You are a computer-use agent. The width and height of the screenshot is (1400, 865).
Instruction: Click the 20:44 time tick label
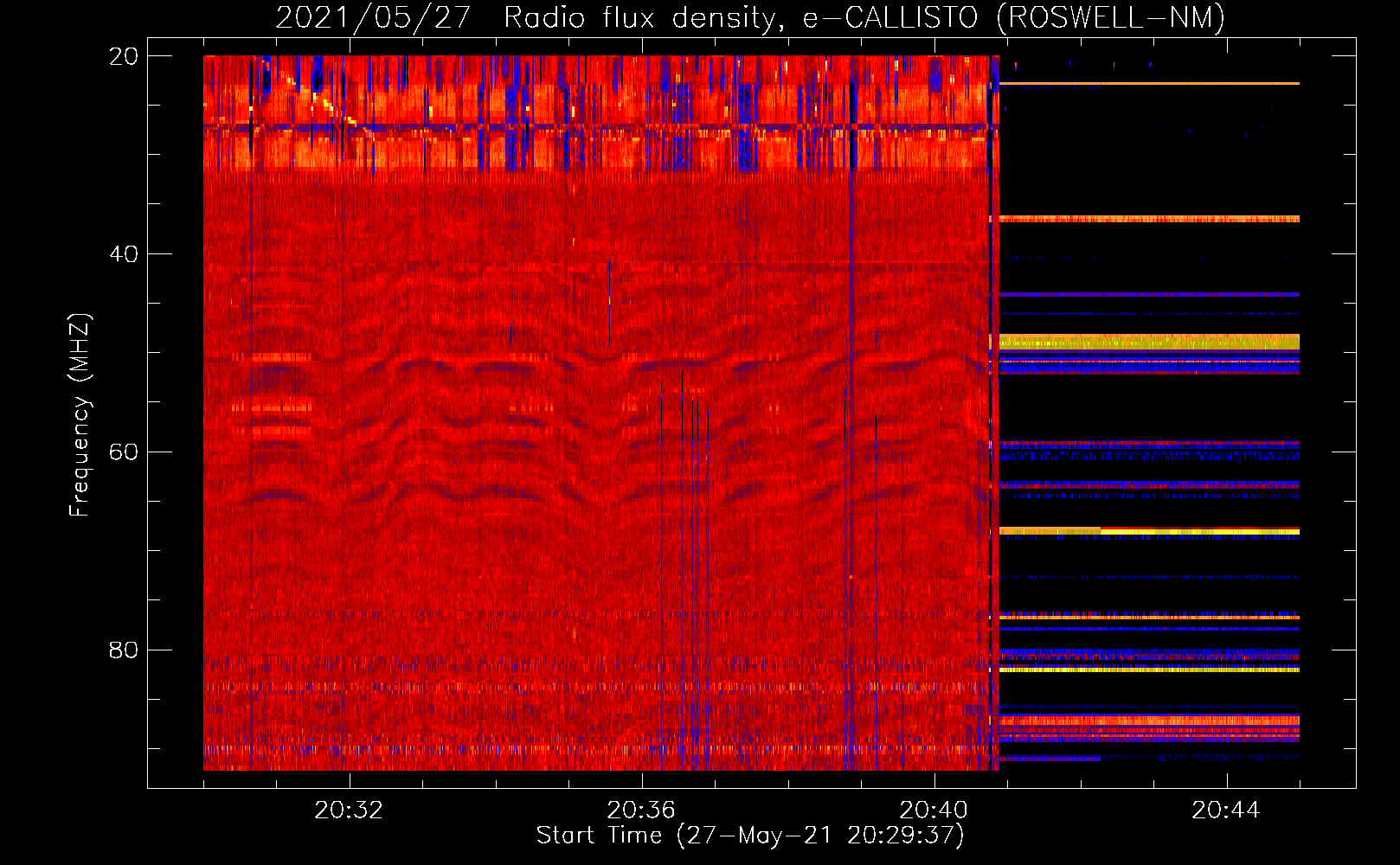[1226, 811]
